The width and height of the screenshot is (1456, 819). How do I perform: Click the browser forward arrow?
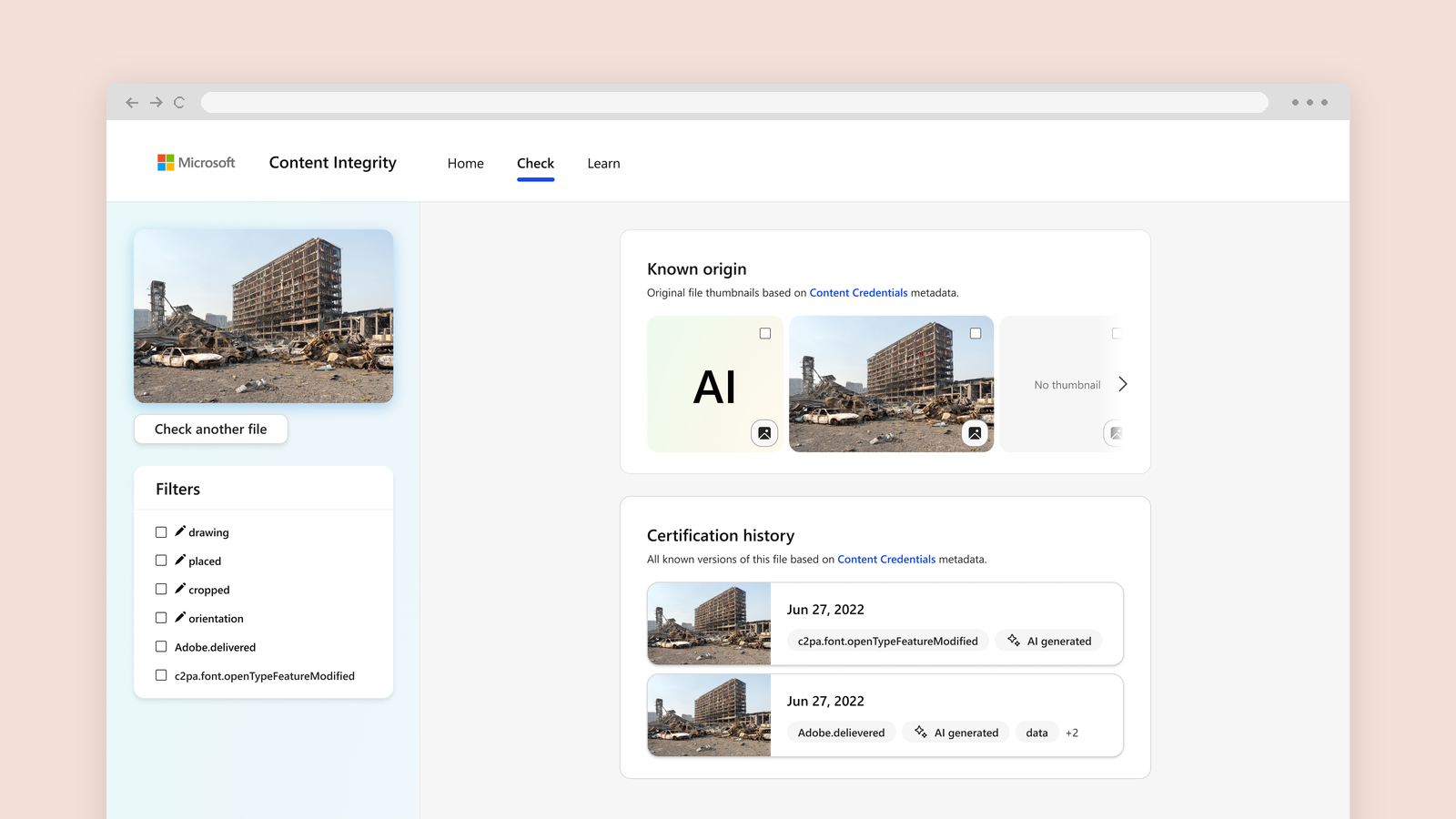point(157,103)
